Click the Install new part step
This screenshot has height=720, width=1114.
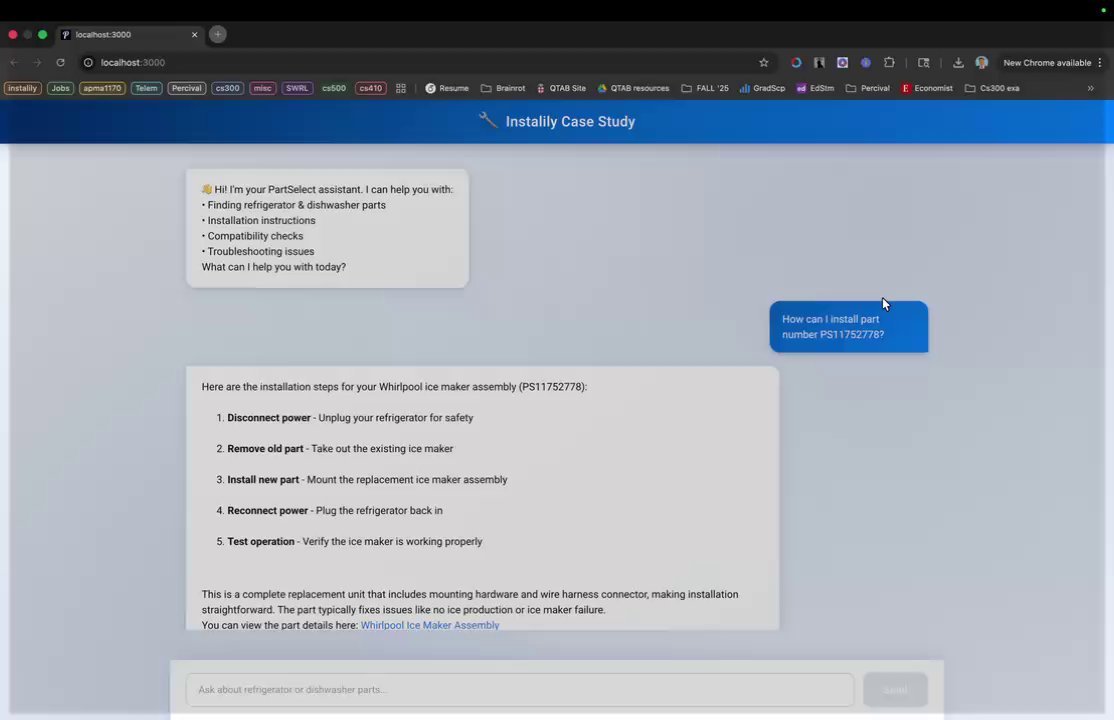367,480
